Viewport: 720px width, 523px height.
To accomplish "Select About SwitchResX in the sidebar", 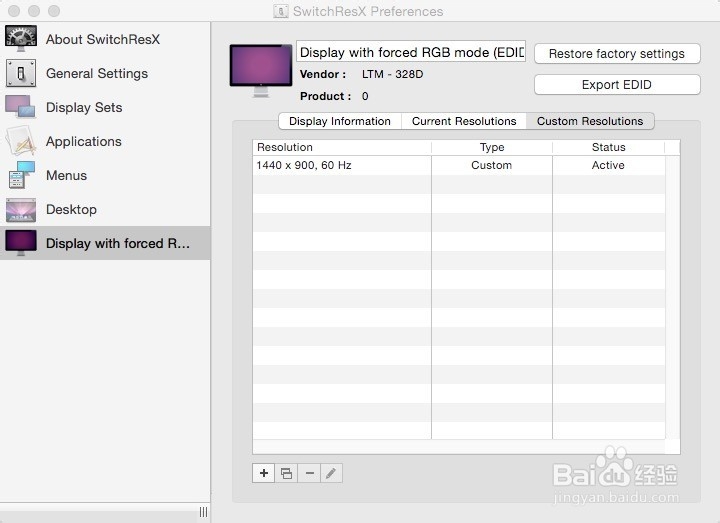I will coord(105,39).
